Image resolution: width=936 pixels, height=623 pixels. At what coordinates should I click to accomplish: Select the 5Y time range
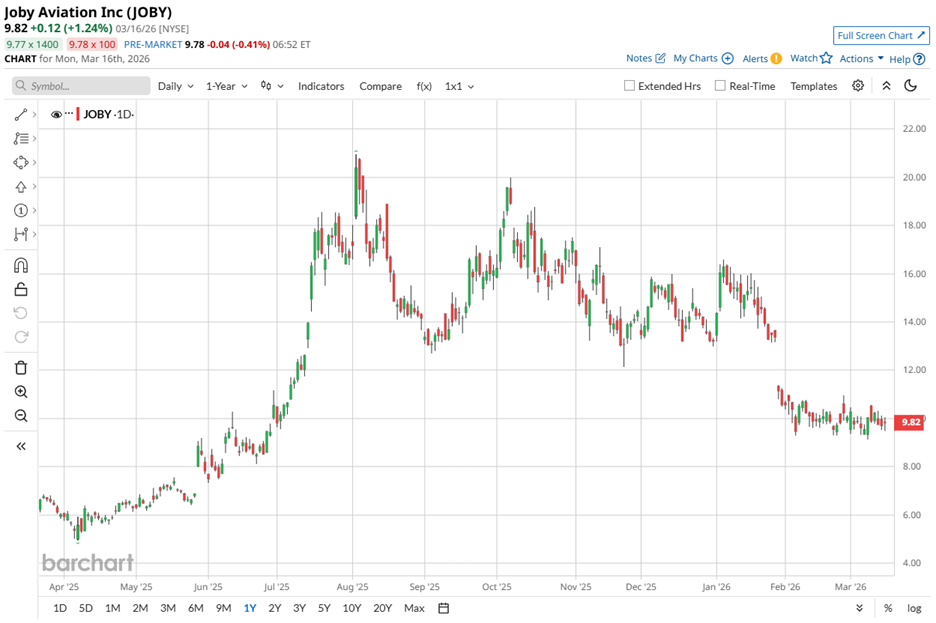click(x=324, y=608)
